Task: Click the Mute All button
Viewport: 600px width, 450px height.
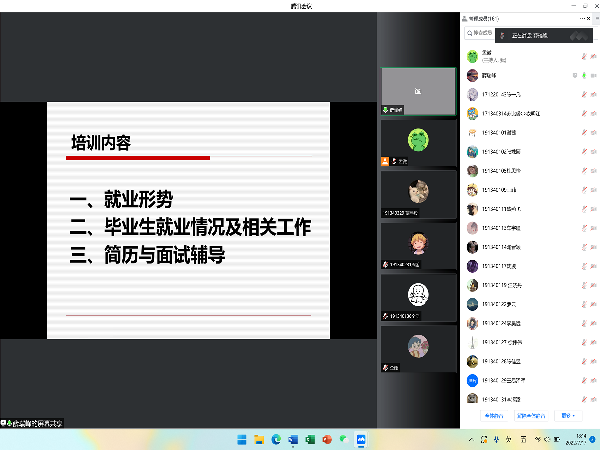Action: coord(493,415)
